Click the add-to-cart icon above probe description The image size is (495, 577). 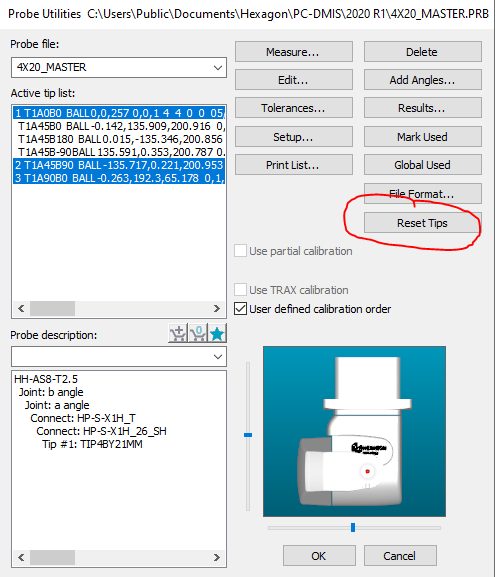[178, 333]
